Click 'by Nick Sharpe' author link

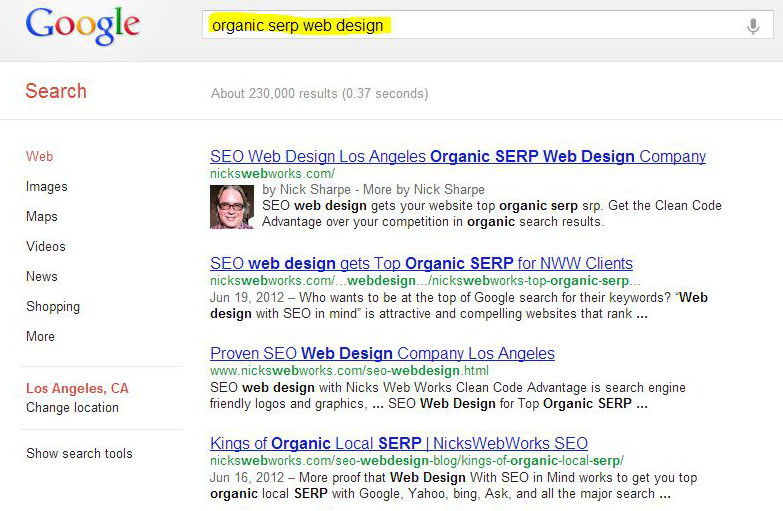307,190
